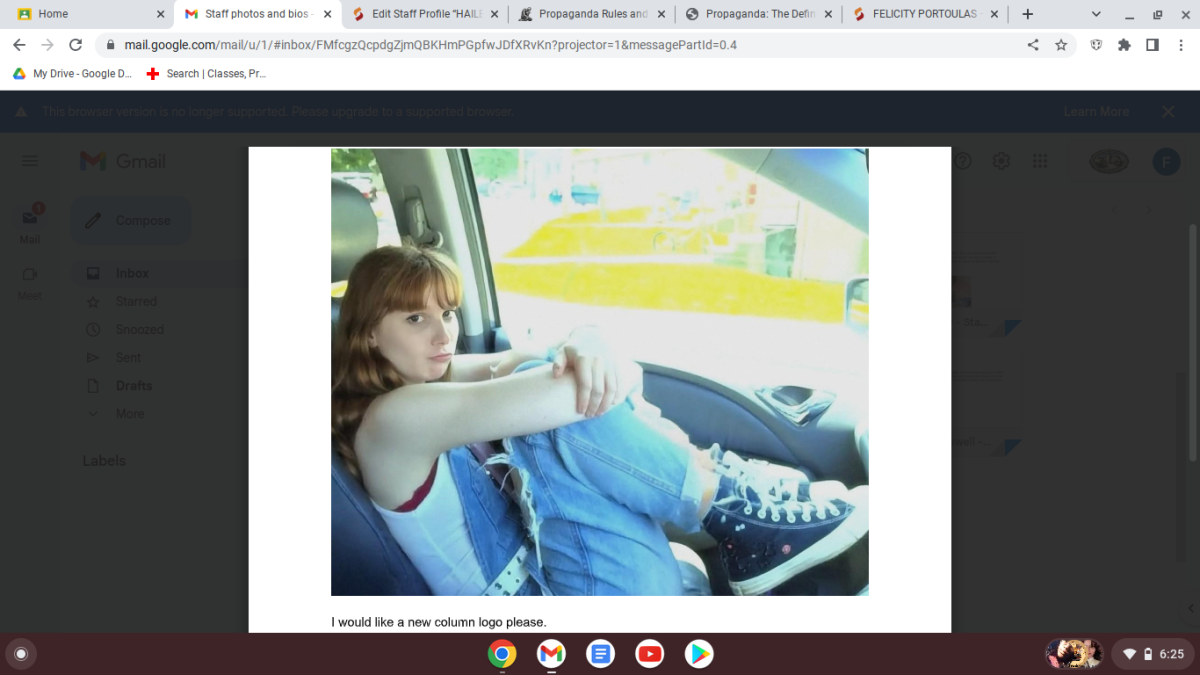Dismiss the unsupported browser banner

pos(1168,112)
